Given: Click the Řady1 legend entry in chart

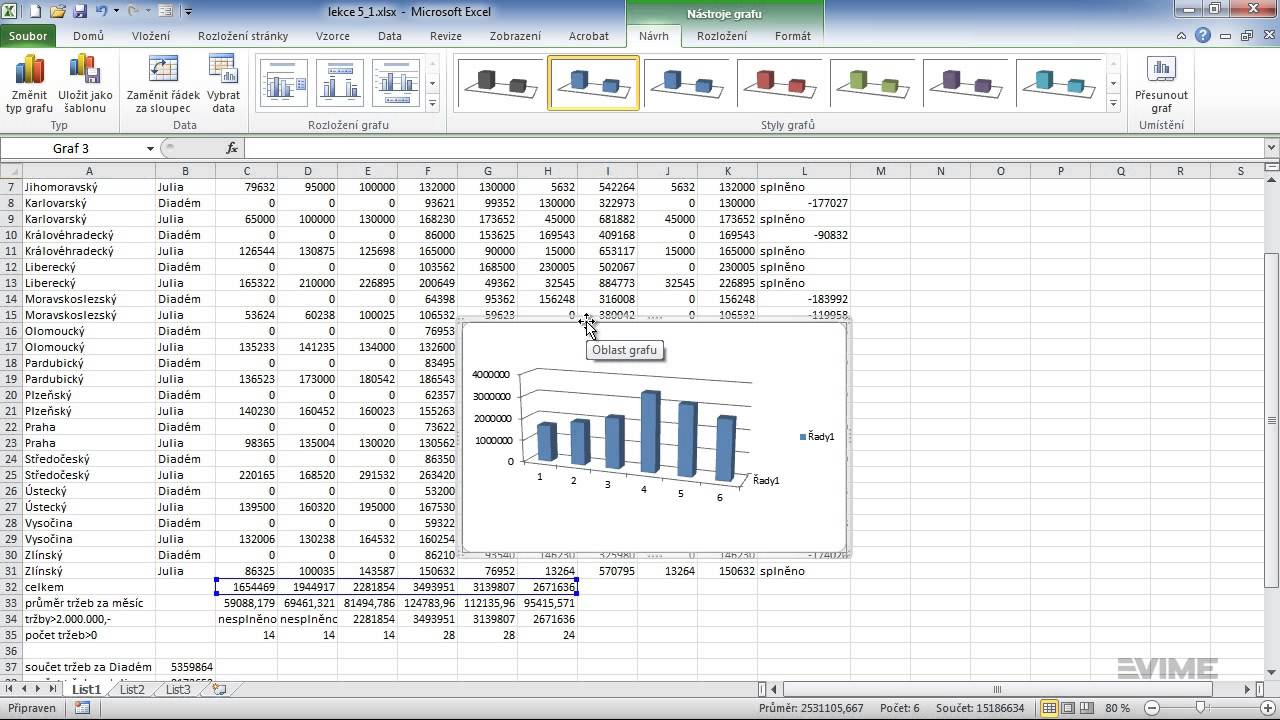Looking at the screenshot, I should 817,436.
